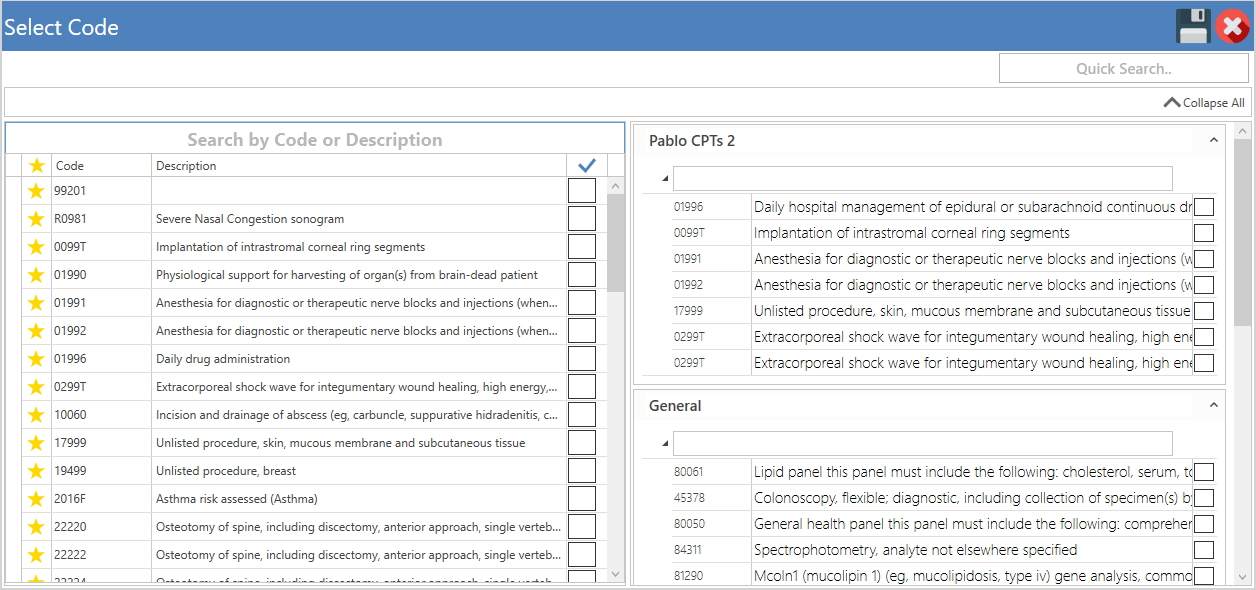Toggle favorite star for left-list code 01991

pos(37,303)
